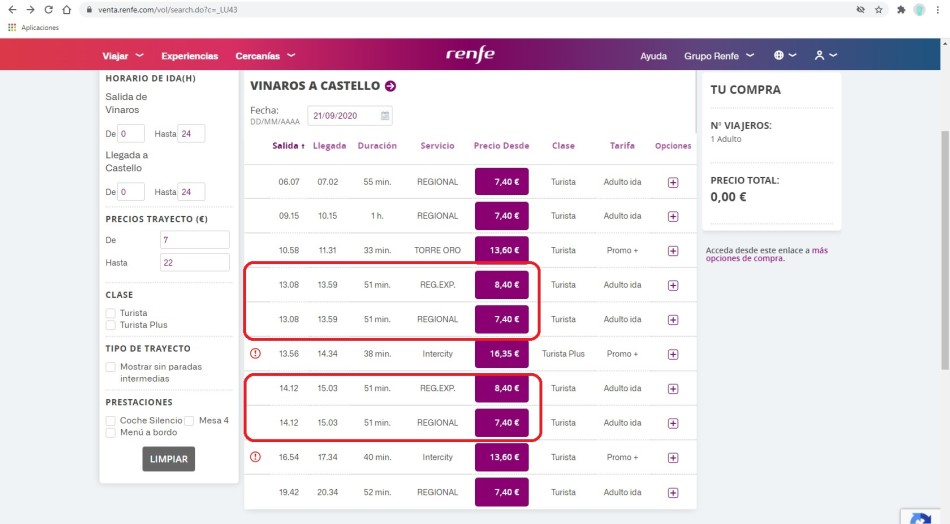The width and height of the screenshot is (950, 524).
Task: Click the Renfe logo
Action: coord(470,55)
